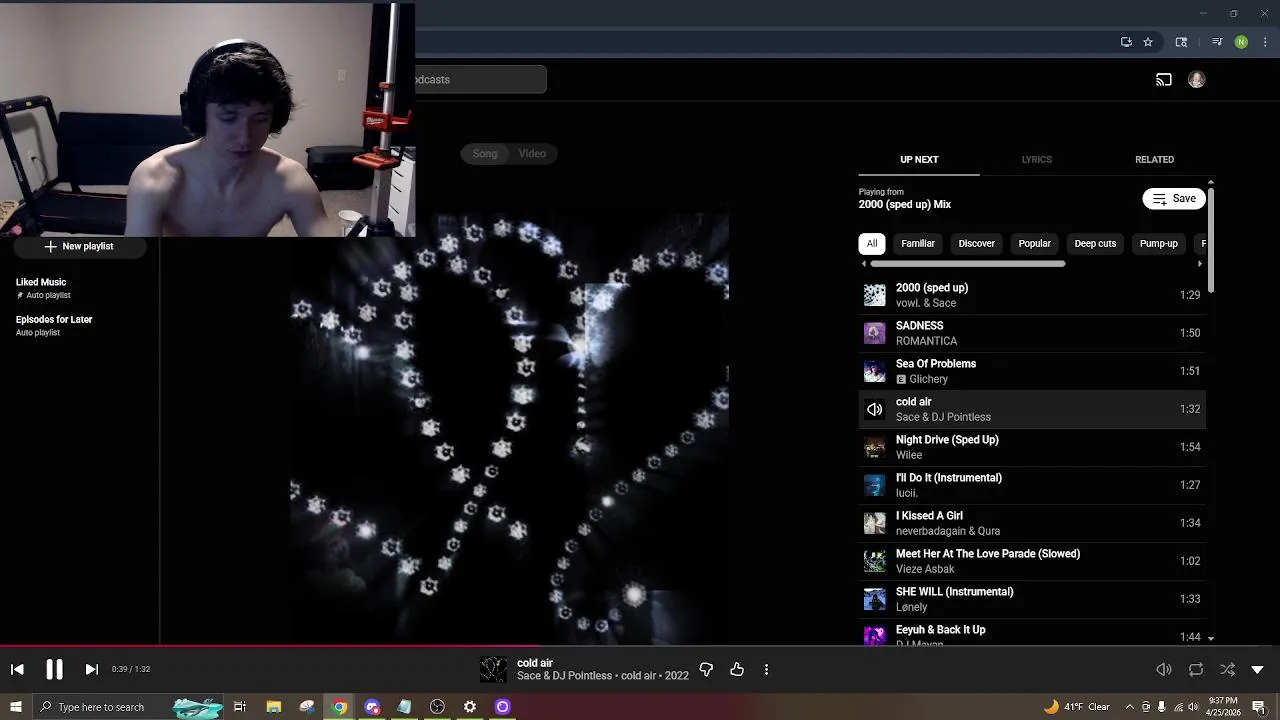Select the Discover filter chip
The image size is (1280, 720).
pos(976,244)
